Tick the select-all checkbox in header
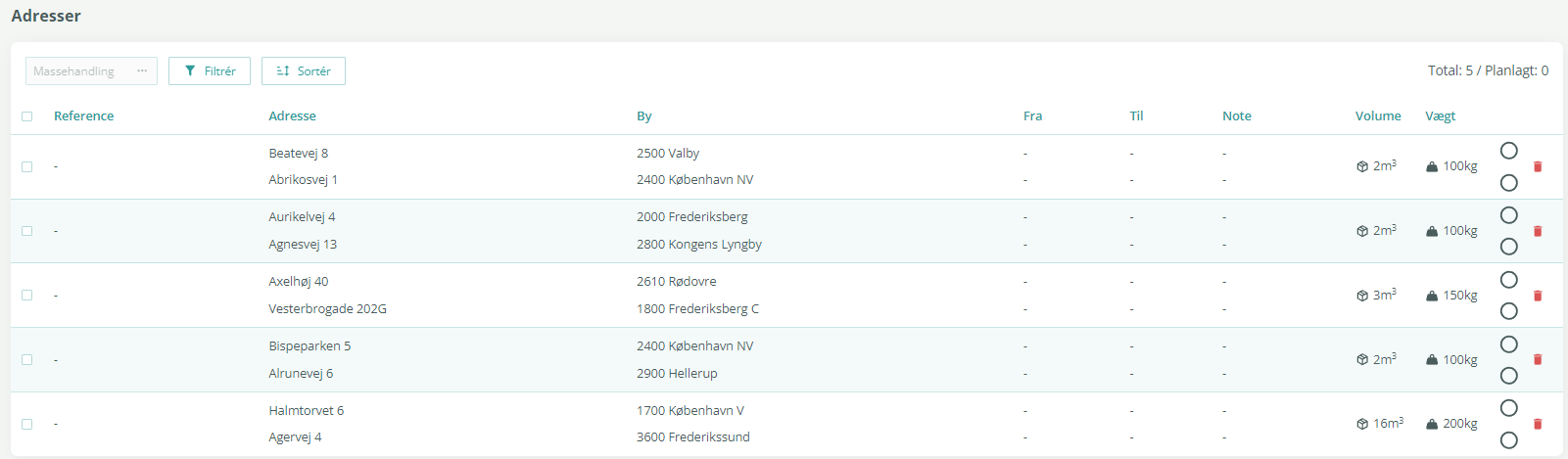 coord(27,116)
